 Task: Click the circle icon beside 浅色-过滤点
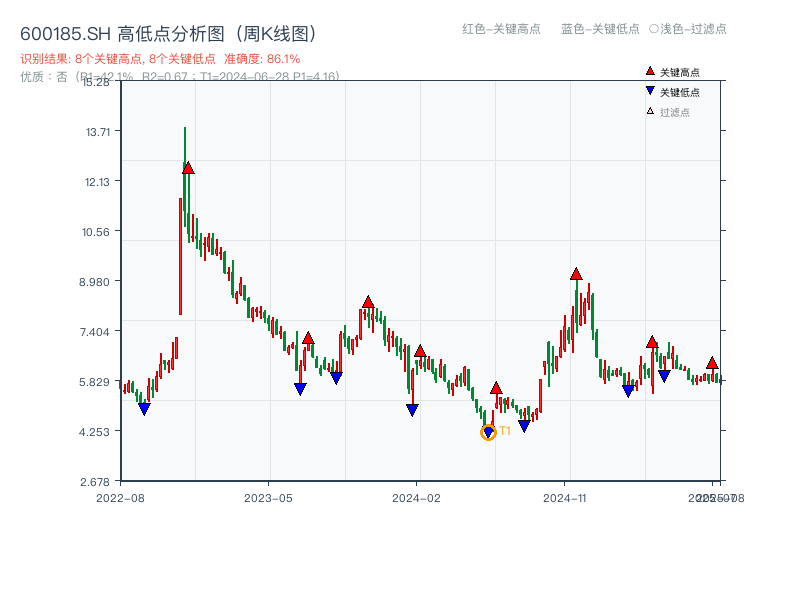coord(654,29)
